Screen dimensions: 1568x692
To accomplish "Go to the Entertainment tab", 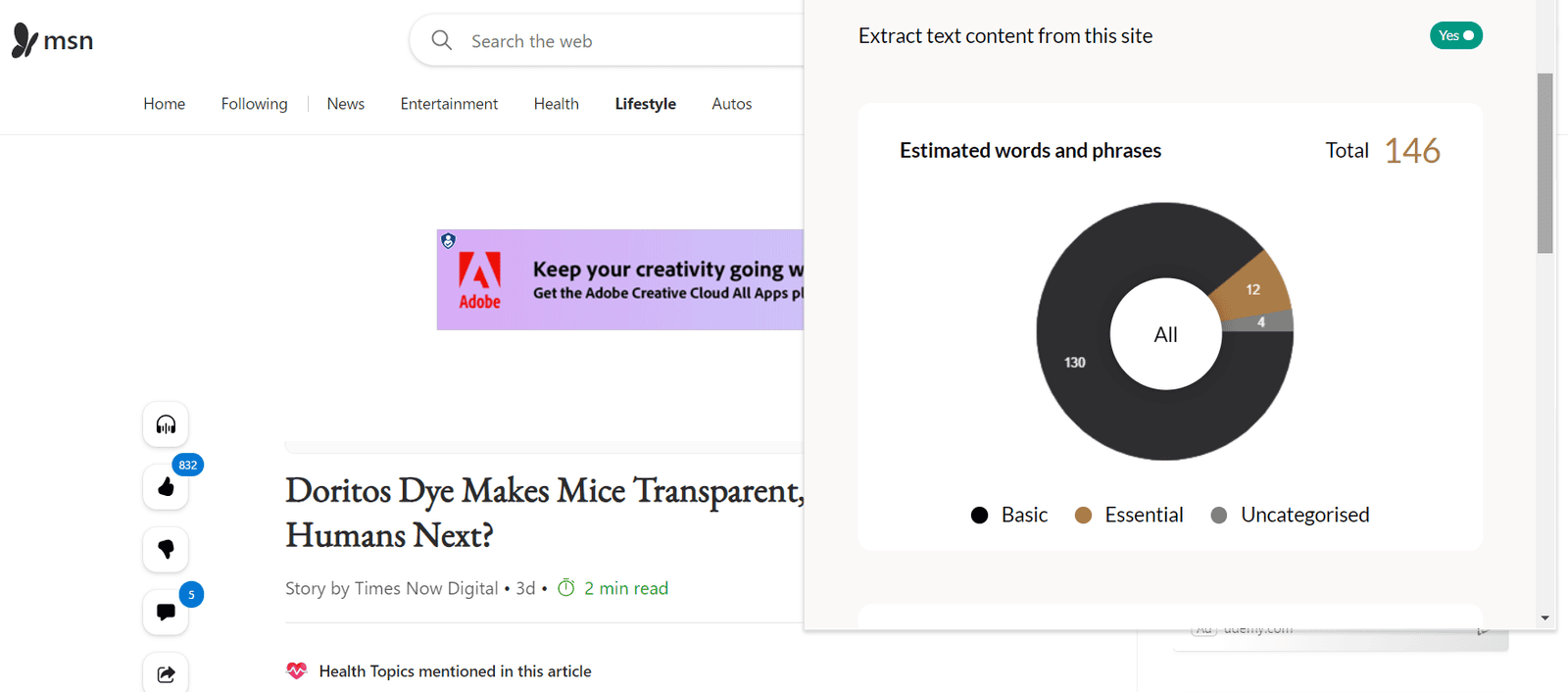I will click(x=449, y=104).
